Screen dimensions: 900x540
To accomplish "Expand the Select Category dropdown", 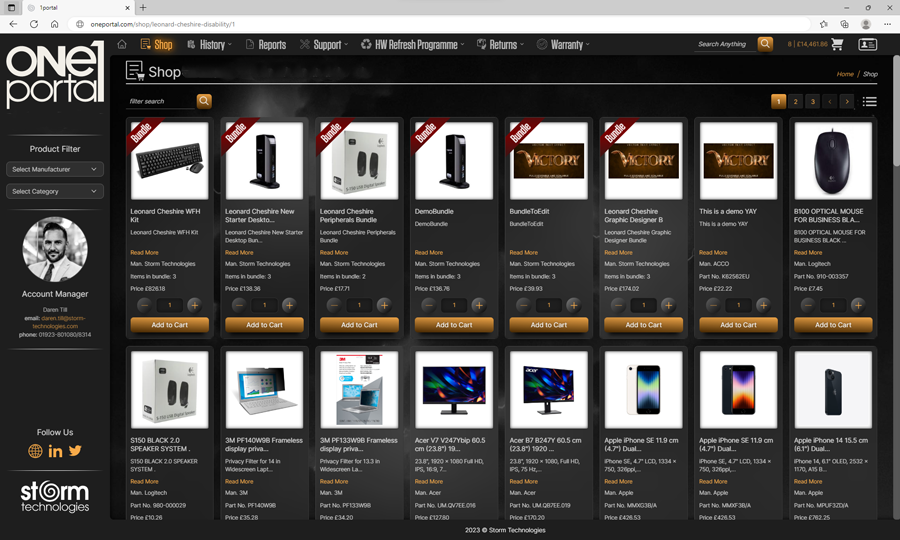I will (55, 191).
